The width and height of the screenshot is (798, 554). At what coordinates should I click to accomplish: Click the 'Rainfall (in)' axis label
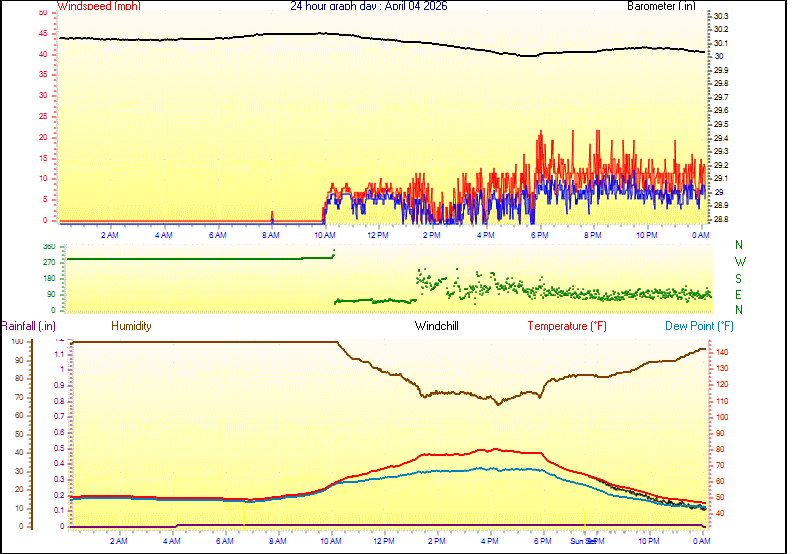pyautogui.click(x=28, y=326)
